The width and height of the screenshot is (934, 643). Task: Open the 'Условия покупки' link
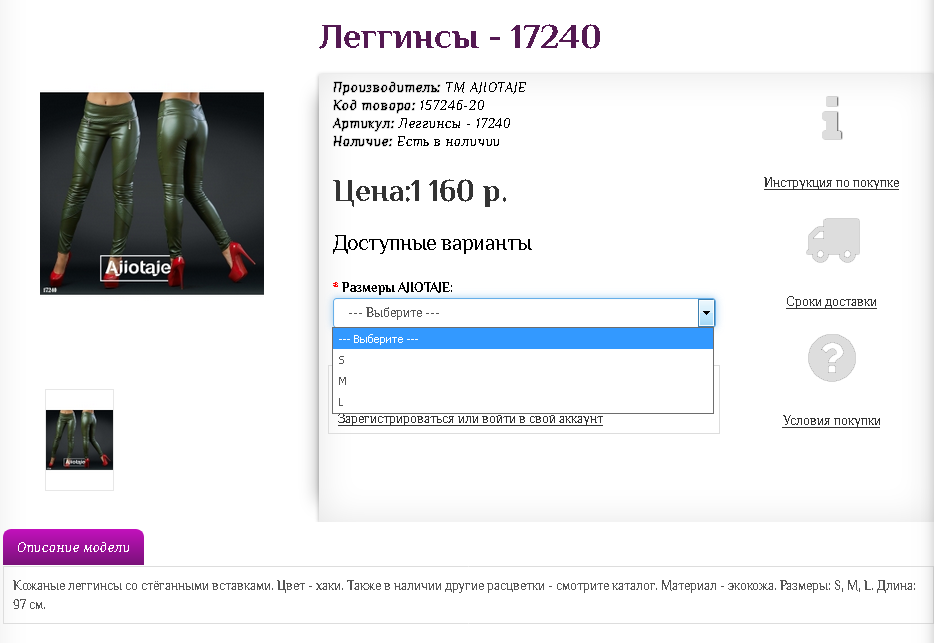pyautogui.click(x=832, y=420)
